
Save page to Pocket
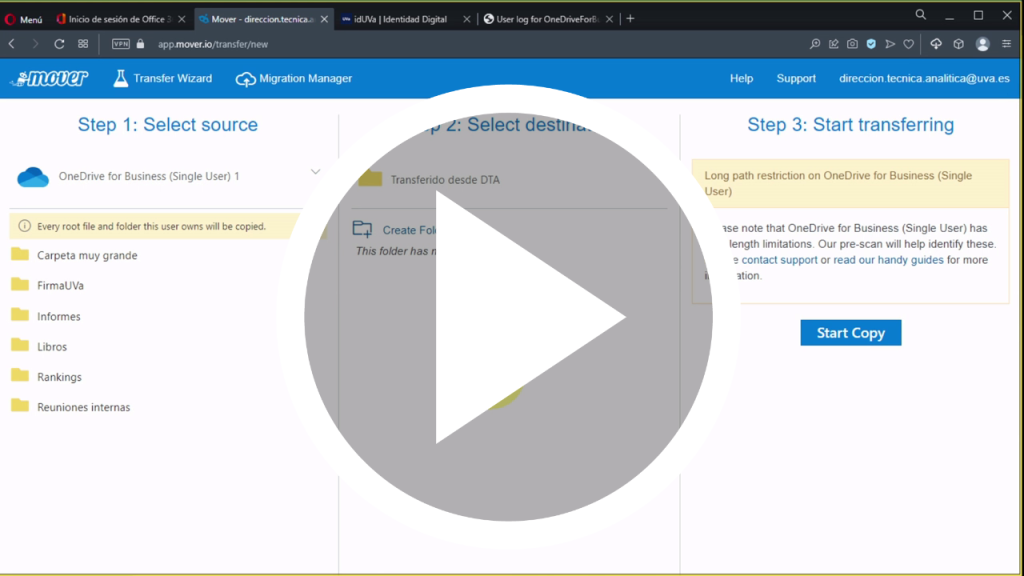(891, 44)
